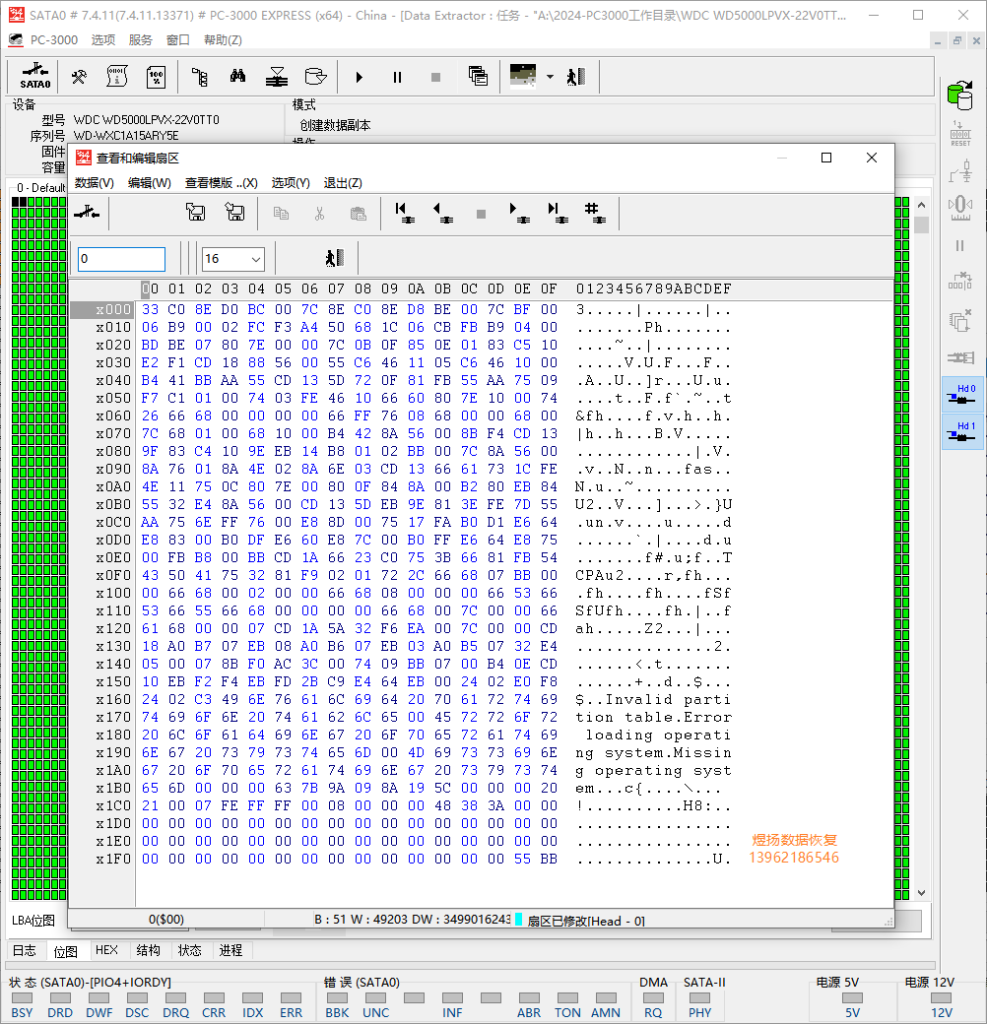Select the Hd 1 head button
Image resolution: width=987 pixels, height=1024 pixels.
tap(962, 431)
